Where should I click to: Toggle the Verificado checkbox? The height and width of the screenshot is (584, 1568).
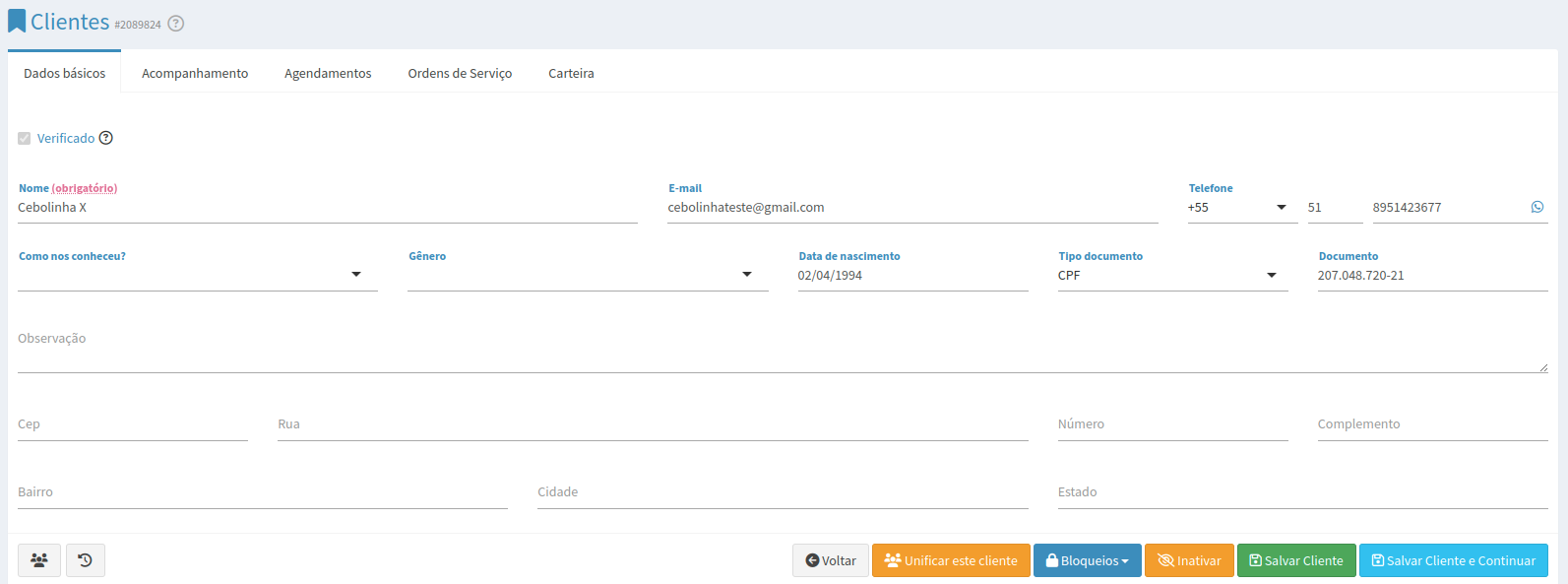click(25, 138)
